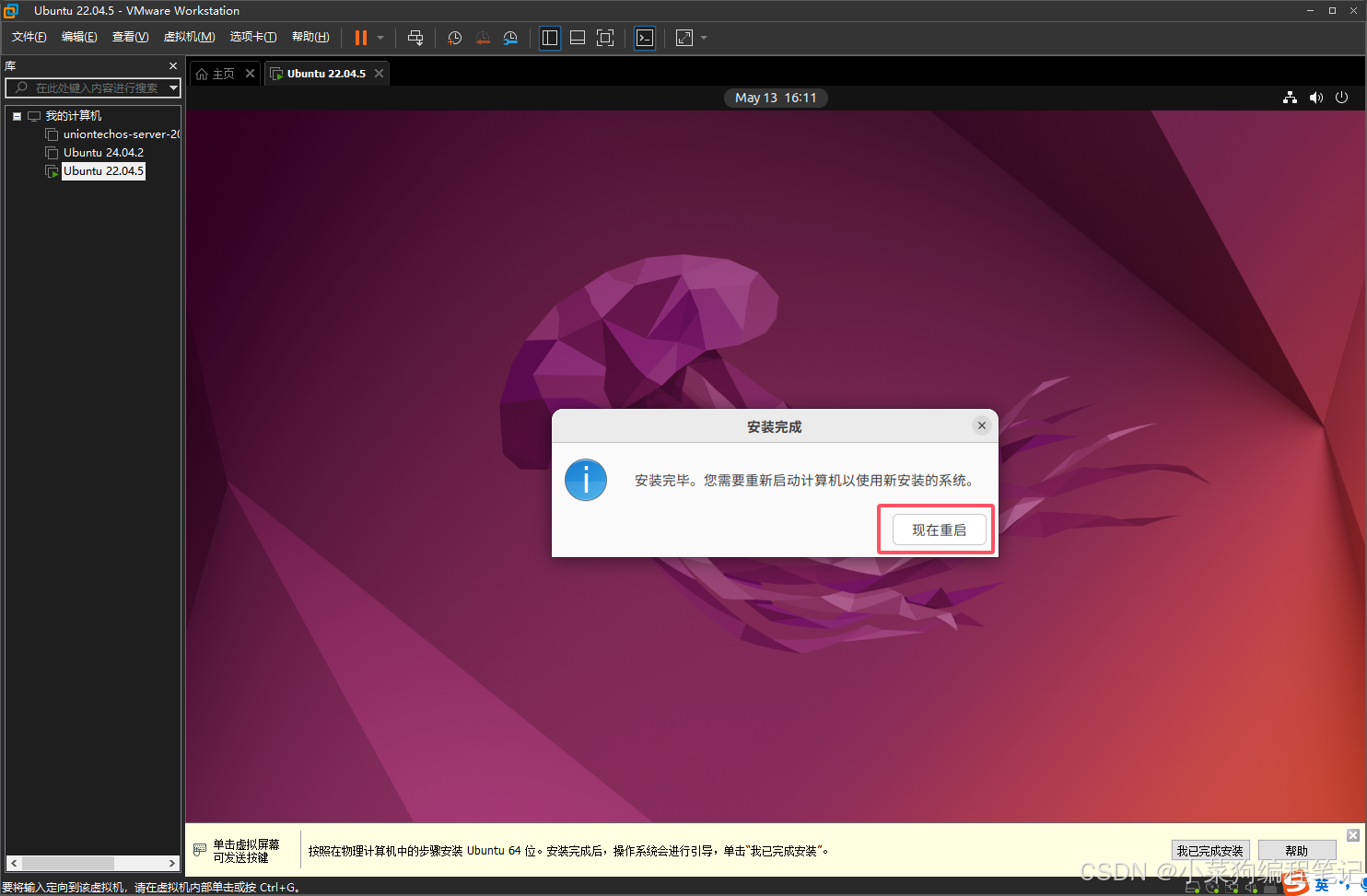
Task: Click the power icon in the Ubuntu top bar
Action: (1341, 98)
